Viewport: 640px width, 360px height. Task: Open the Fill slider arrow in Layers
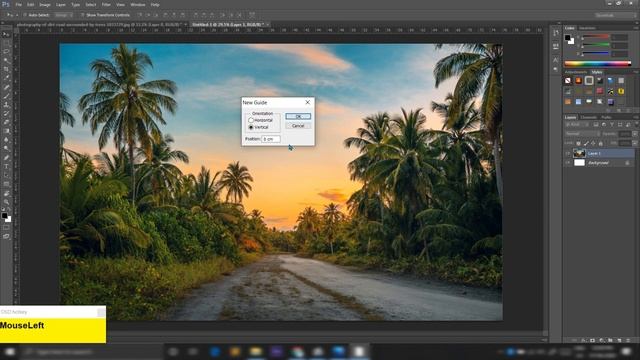(635, 143)
